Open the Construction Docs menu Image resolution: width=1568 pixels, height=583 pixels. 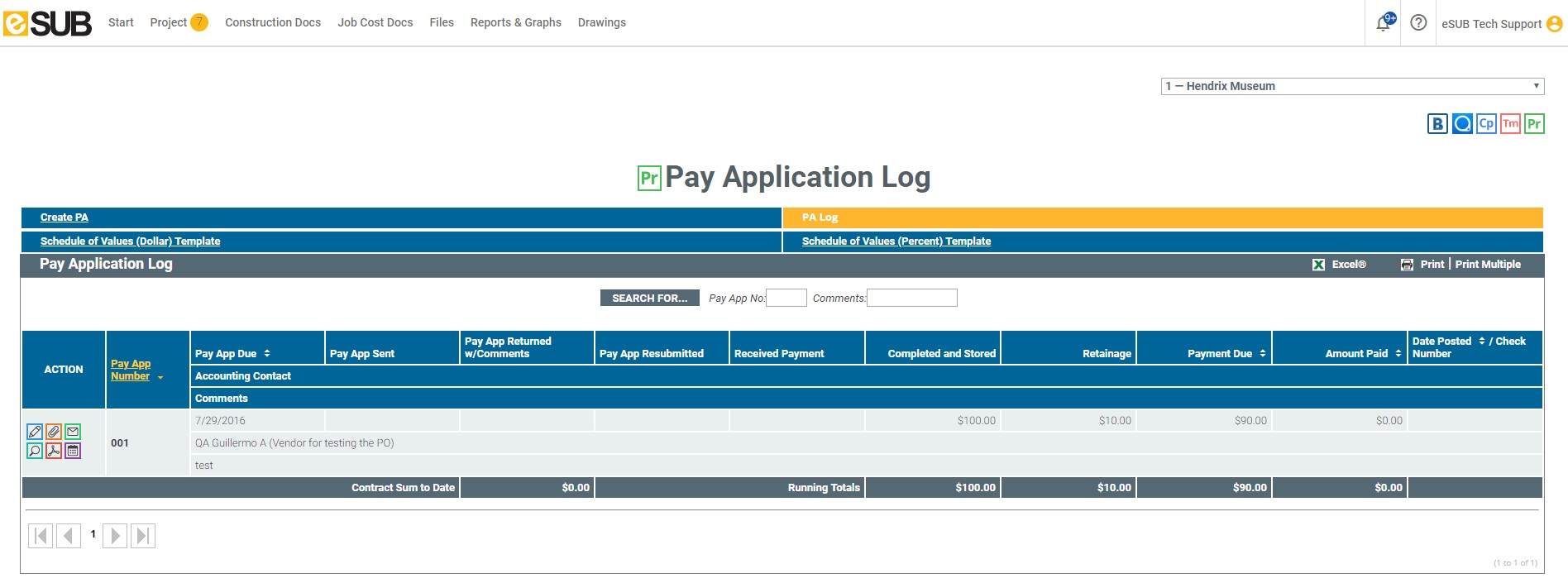click(273, 22)
